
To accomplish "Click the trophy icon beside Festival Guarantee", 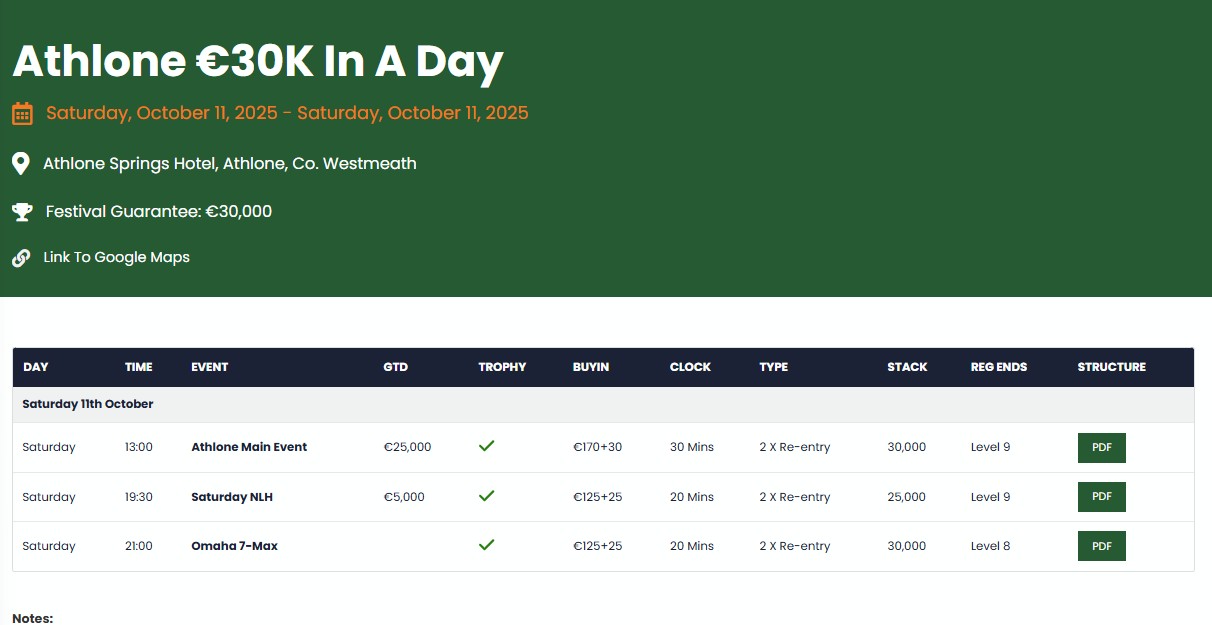I will point(22,212).
